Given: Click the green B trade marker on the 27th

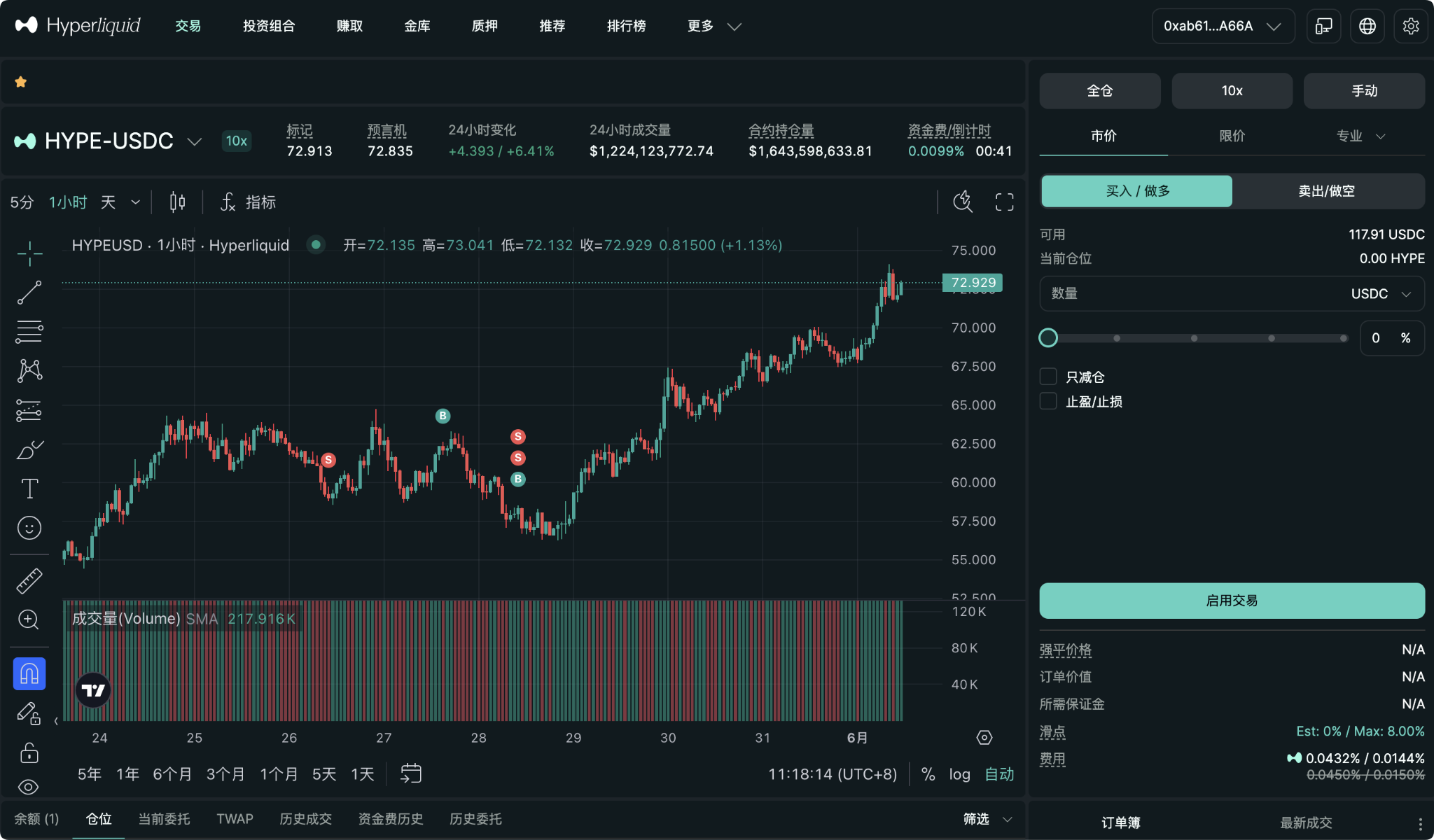Looking at the screenshot, I should click(443, 416).
